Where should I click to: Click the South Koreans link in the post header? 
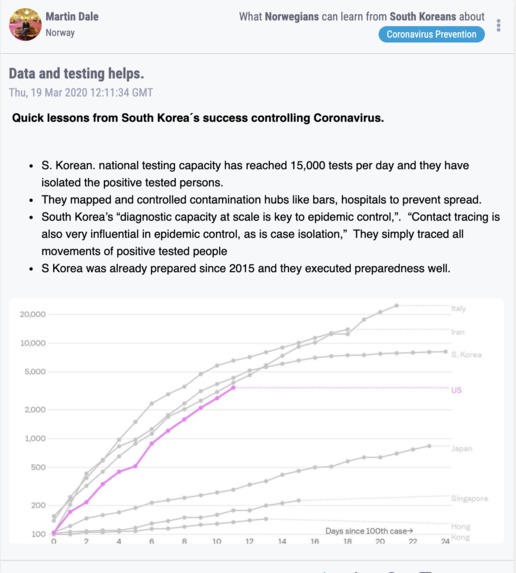(x=423, y=16)
